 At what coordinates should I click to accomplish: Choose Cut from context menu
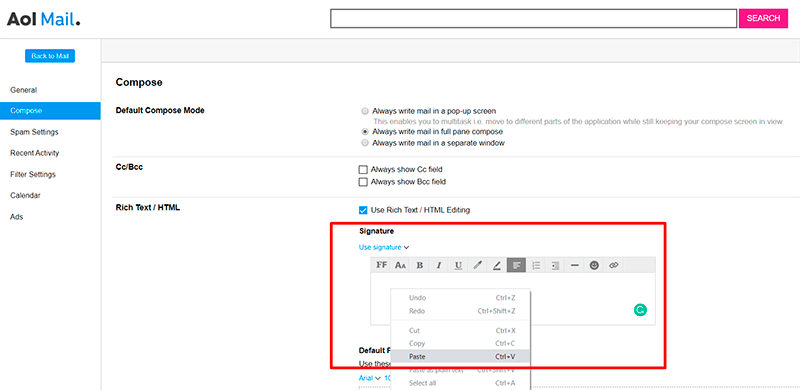461,330
